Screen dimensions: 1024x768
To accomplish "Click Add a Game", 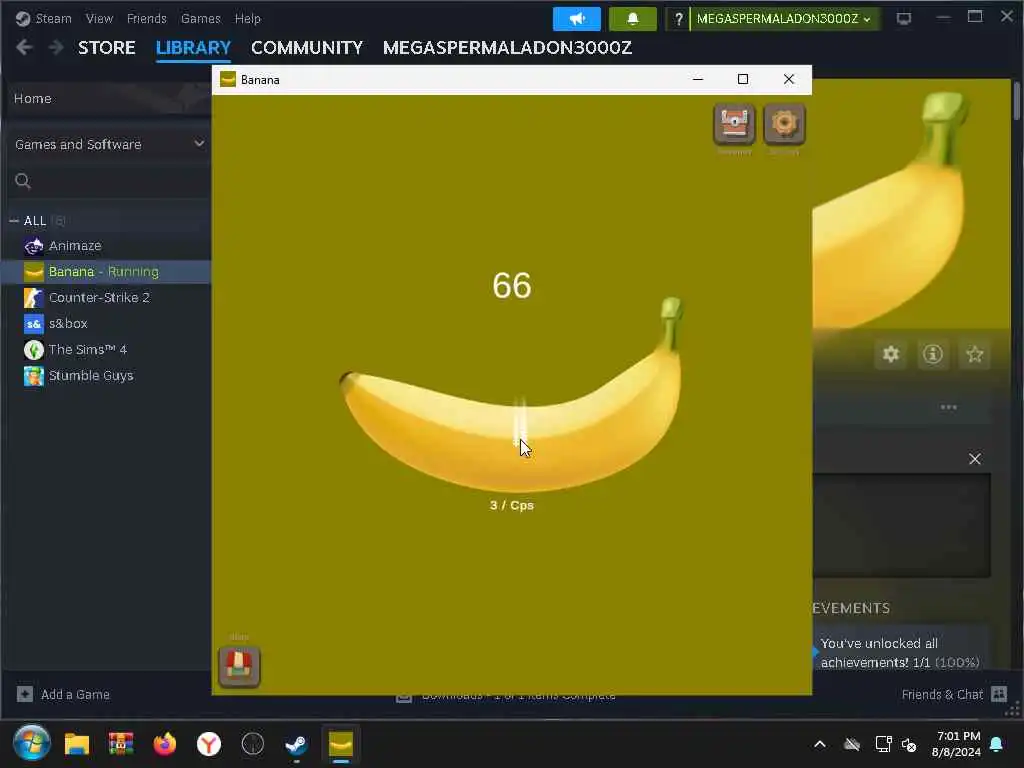I will tap(63, 694).
